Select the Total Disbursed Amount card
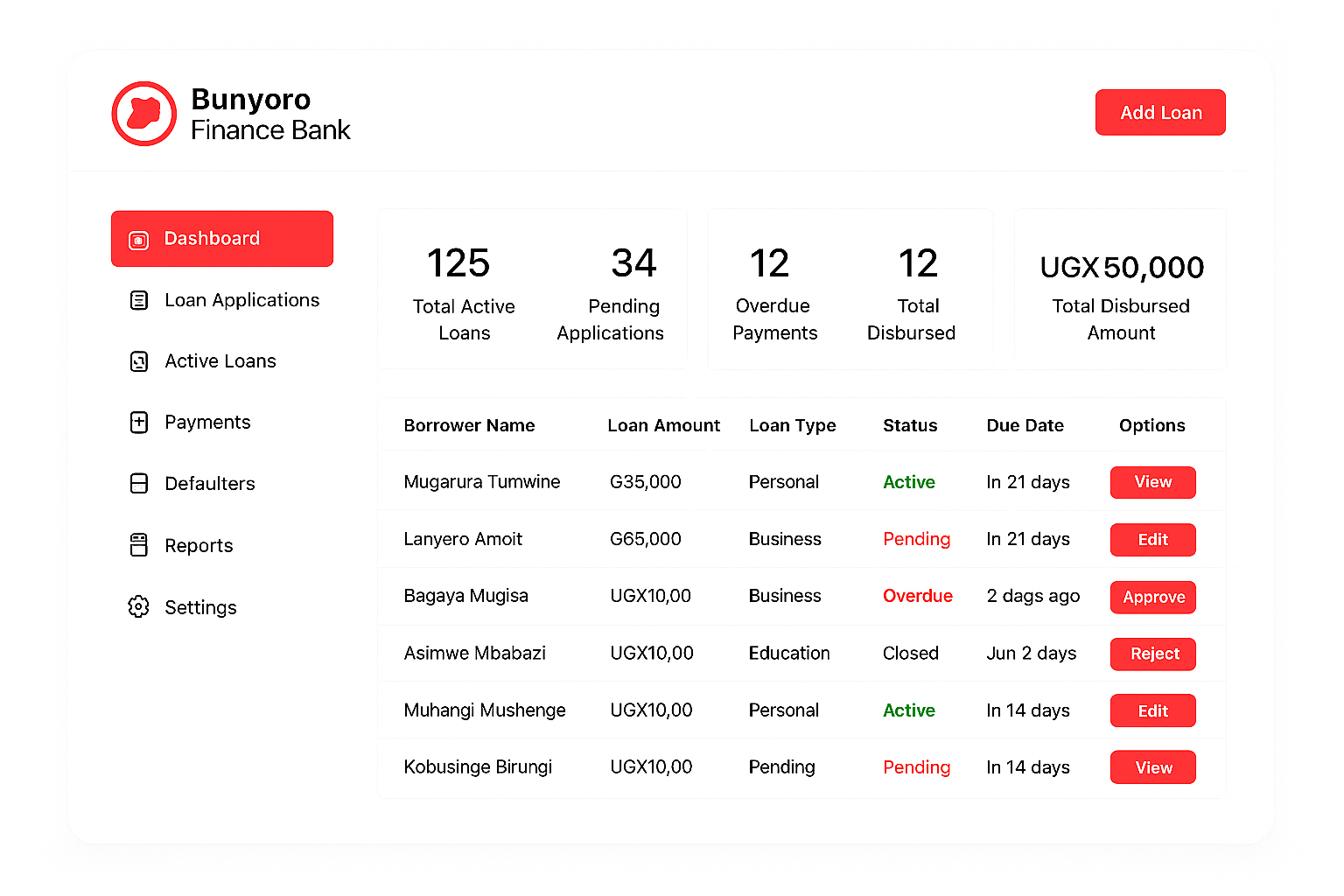This screenshot has height=896, width=1344. [x=1121, y=290]
